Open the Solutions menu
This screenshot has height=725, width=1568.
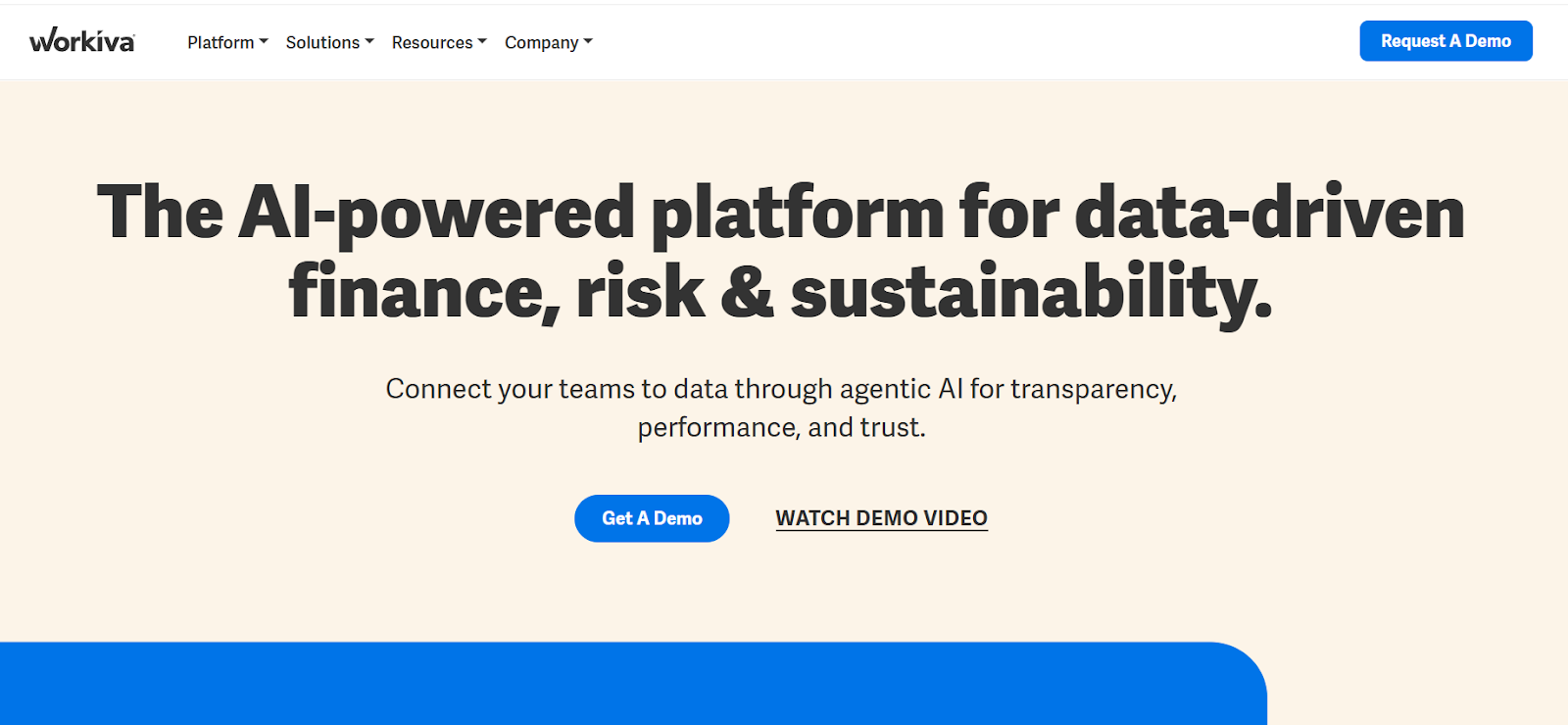322,42
